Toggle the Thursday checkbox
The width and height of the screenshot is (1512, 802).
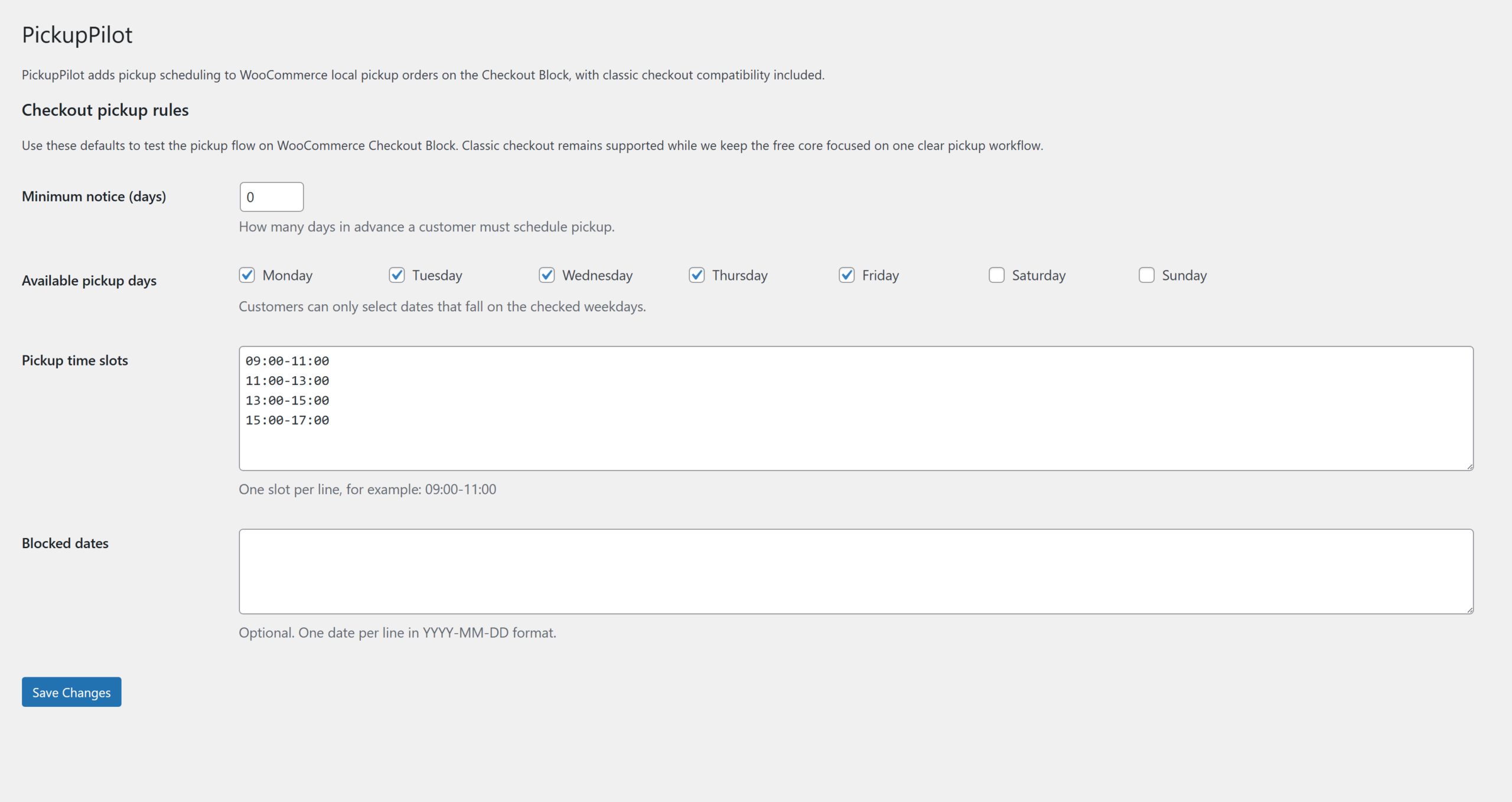tap(697, 275)
